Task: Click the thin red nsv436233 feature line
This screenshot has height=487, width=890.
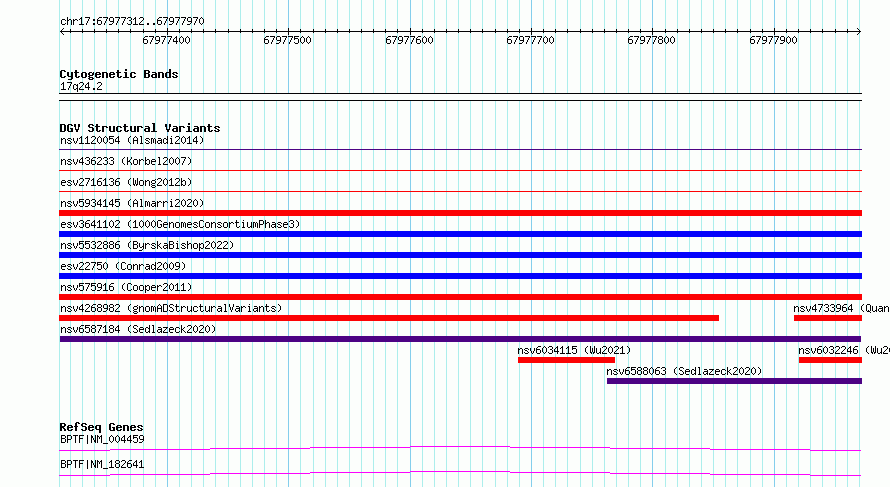Action: (x=460, y=171)
